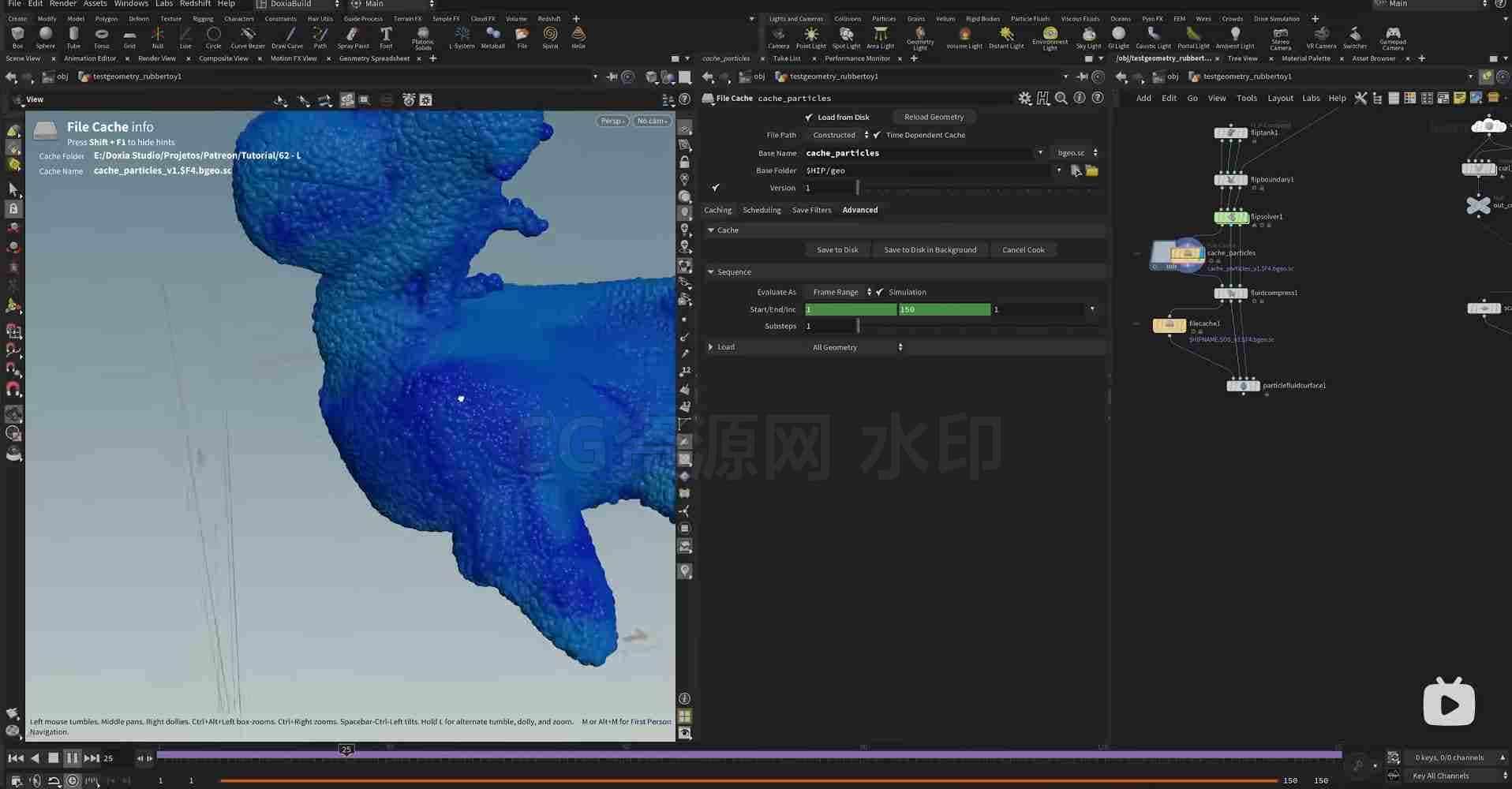Screen dimensions: 1512x789
Task: Select the Sphere shelf tool
Action: click(45, 37)
